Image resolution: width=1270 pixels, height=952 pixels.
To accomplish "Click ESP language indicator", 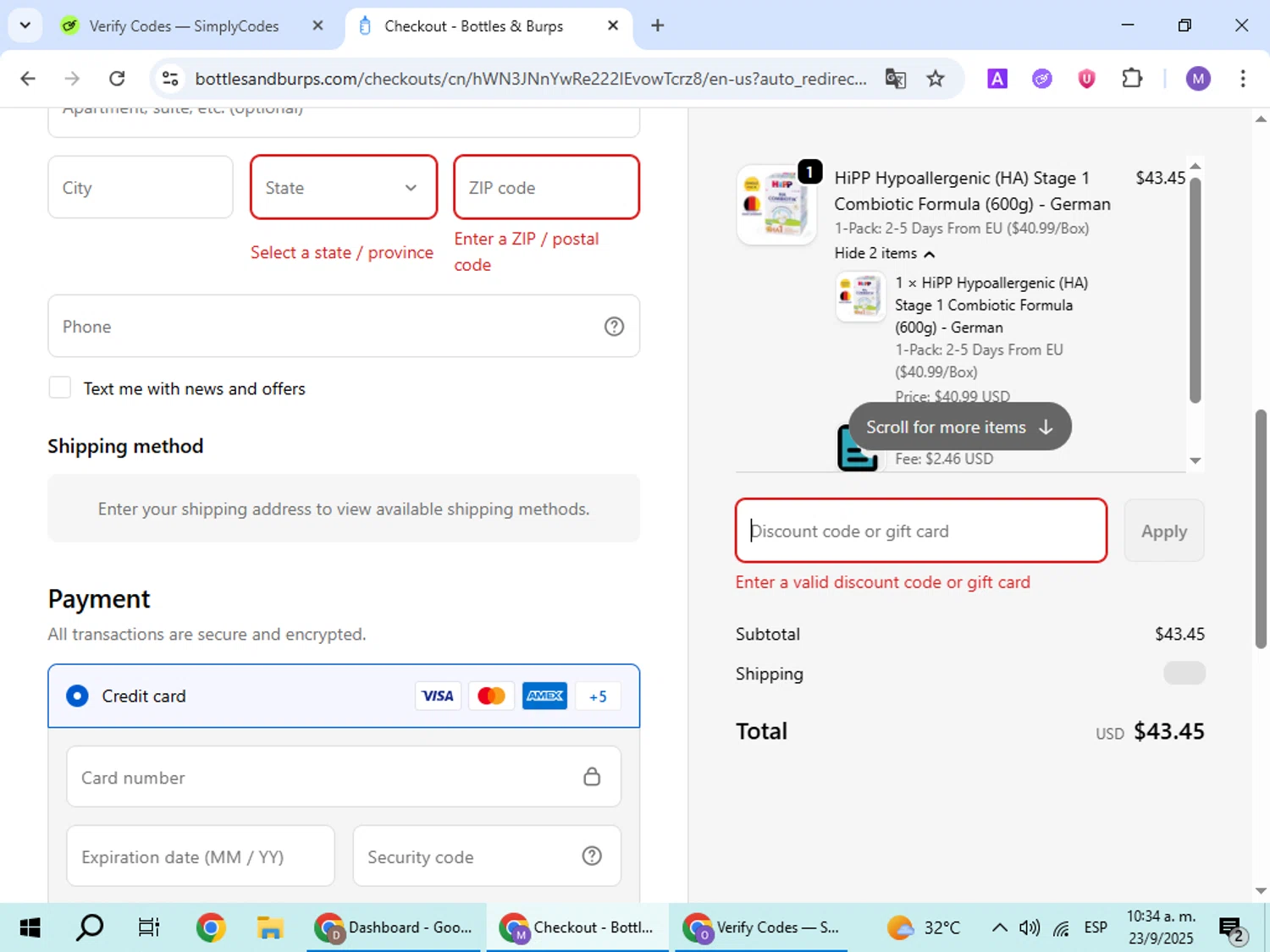I will click(1096, 927).
